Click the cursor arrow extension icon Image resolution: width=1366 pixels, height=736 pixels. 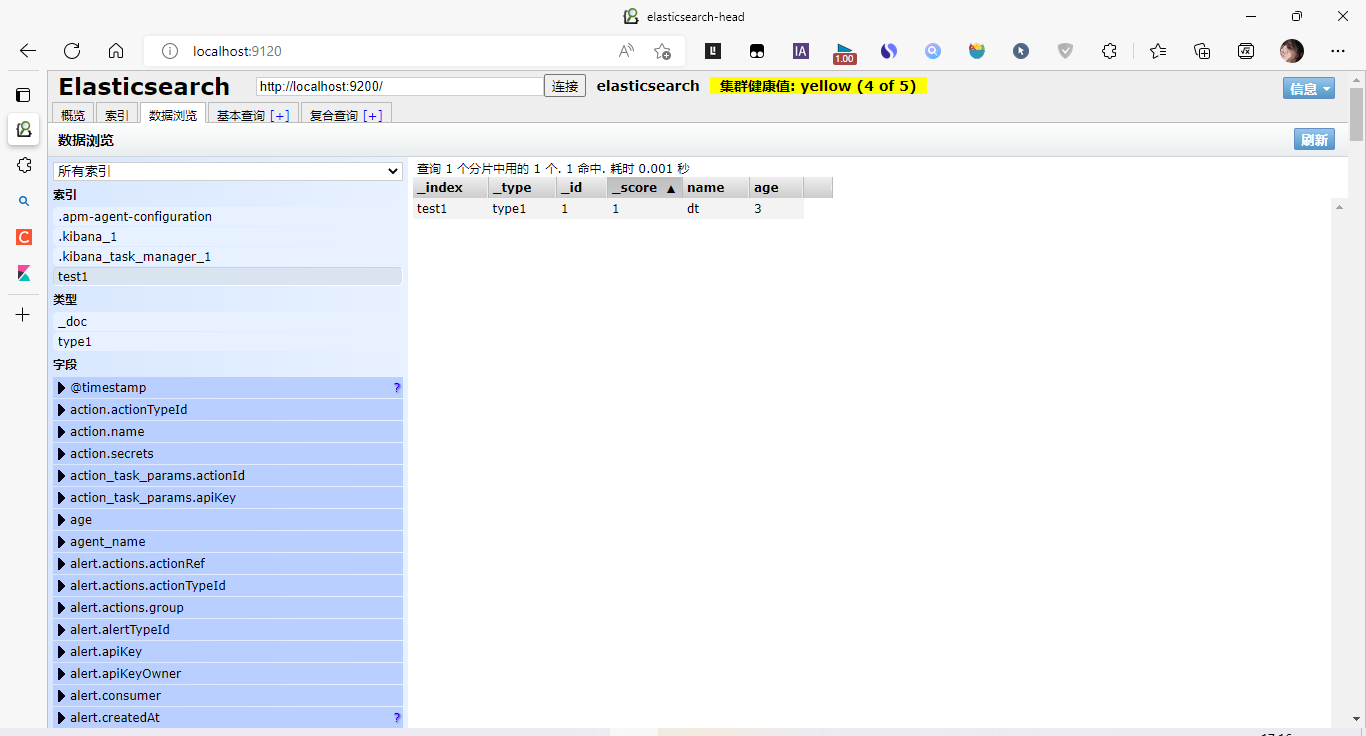(1021, 51)
